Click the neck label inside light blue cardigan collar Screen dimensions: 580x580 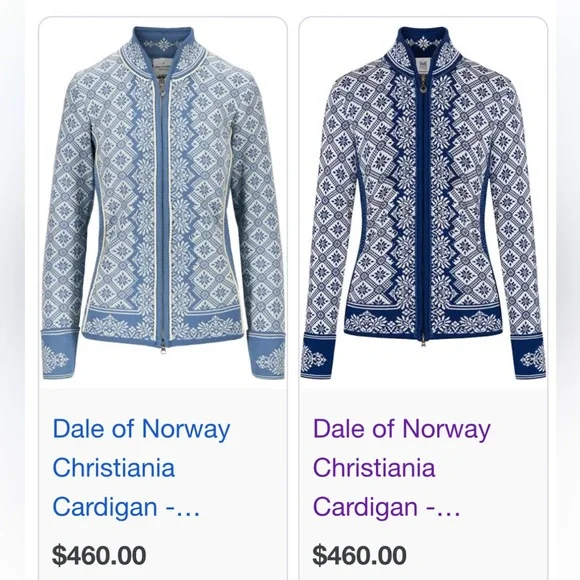tap(163, 66)
